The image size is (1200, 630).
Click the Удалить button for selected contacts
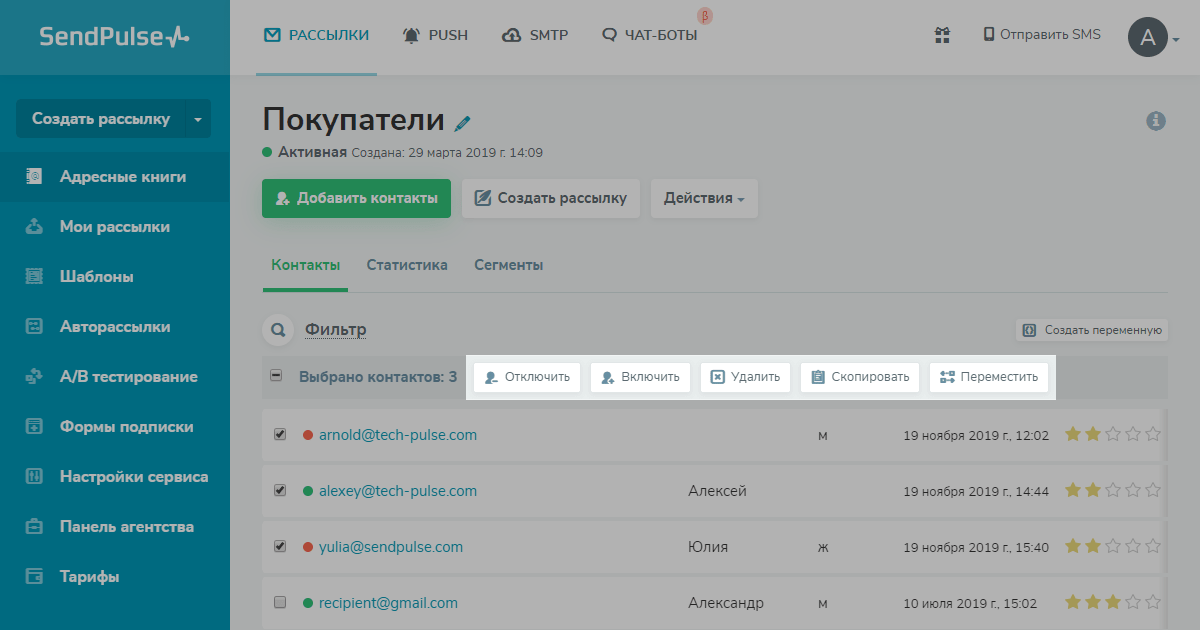pyautogui.click(x=746, y=377)
